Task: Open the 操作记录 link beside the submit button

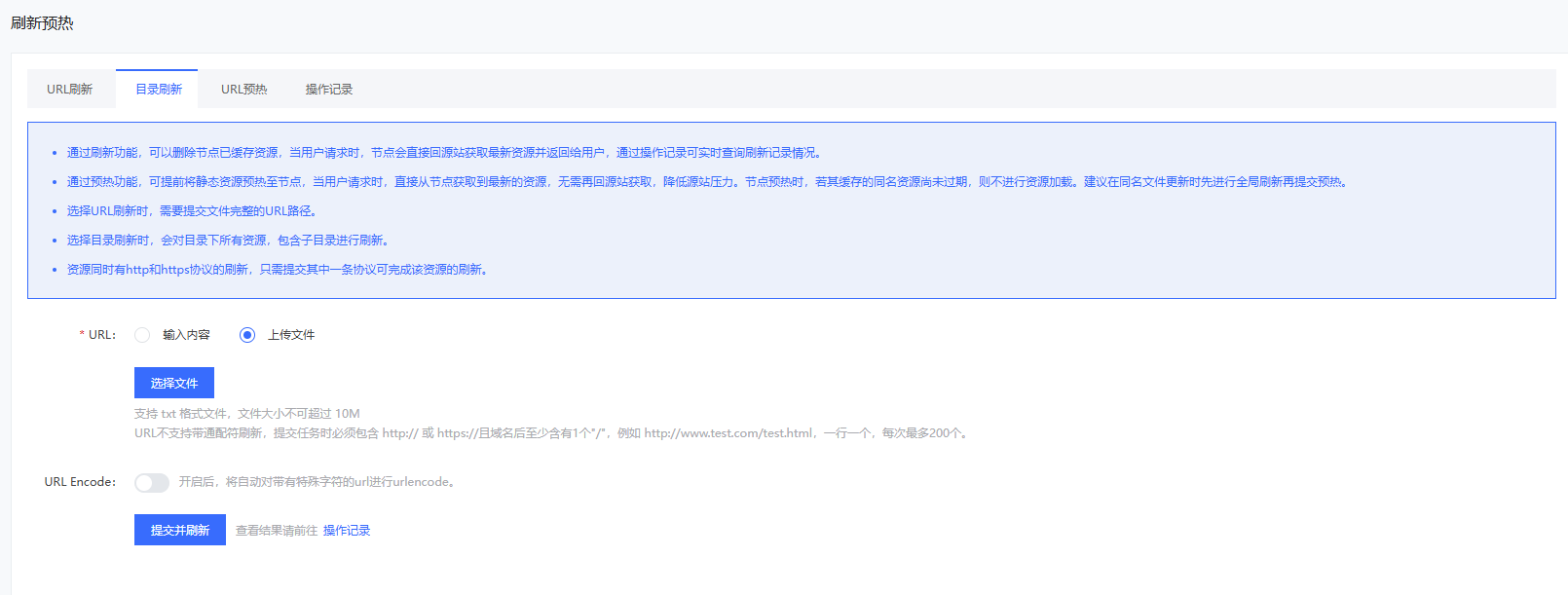Action: [347, 531]
